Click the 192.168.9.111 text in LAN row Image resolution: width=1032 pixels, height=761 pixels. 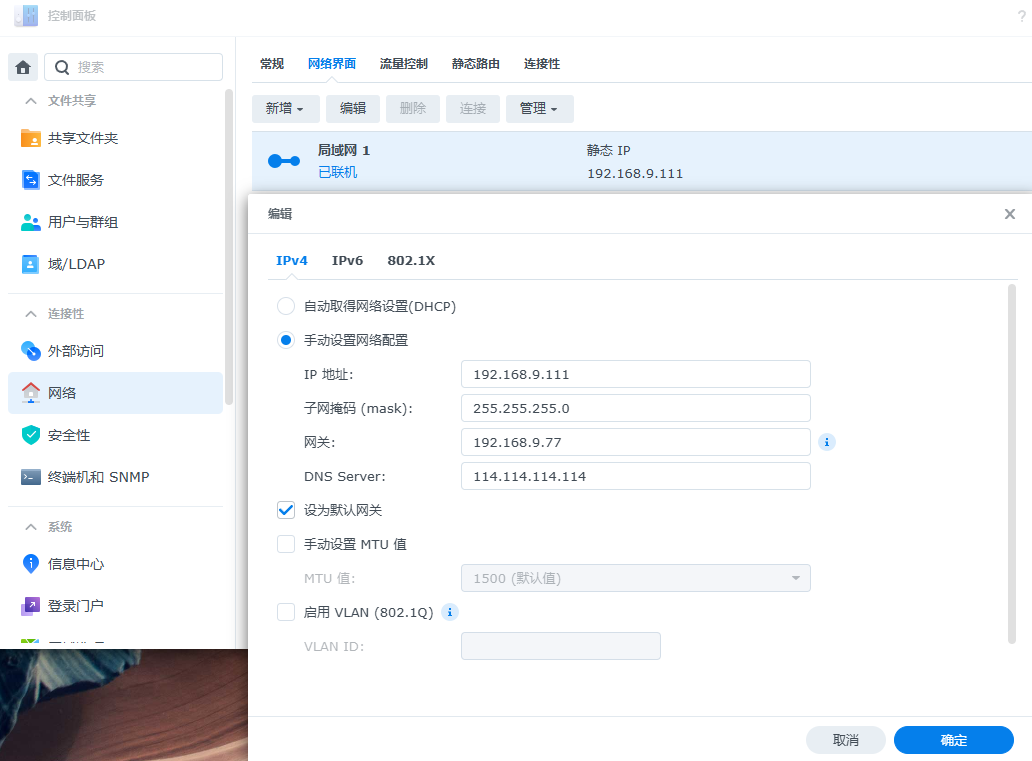point(635,174)
